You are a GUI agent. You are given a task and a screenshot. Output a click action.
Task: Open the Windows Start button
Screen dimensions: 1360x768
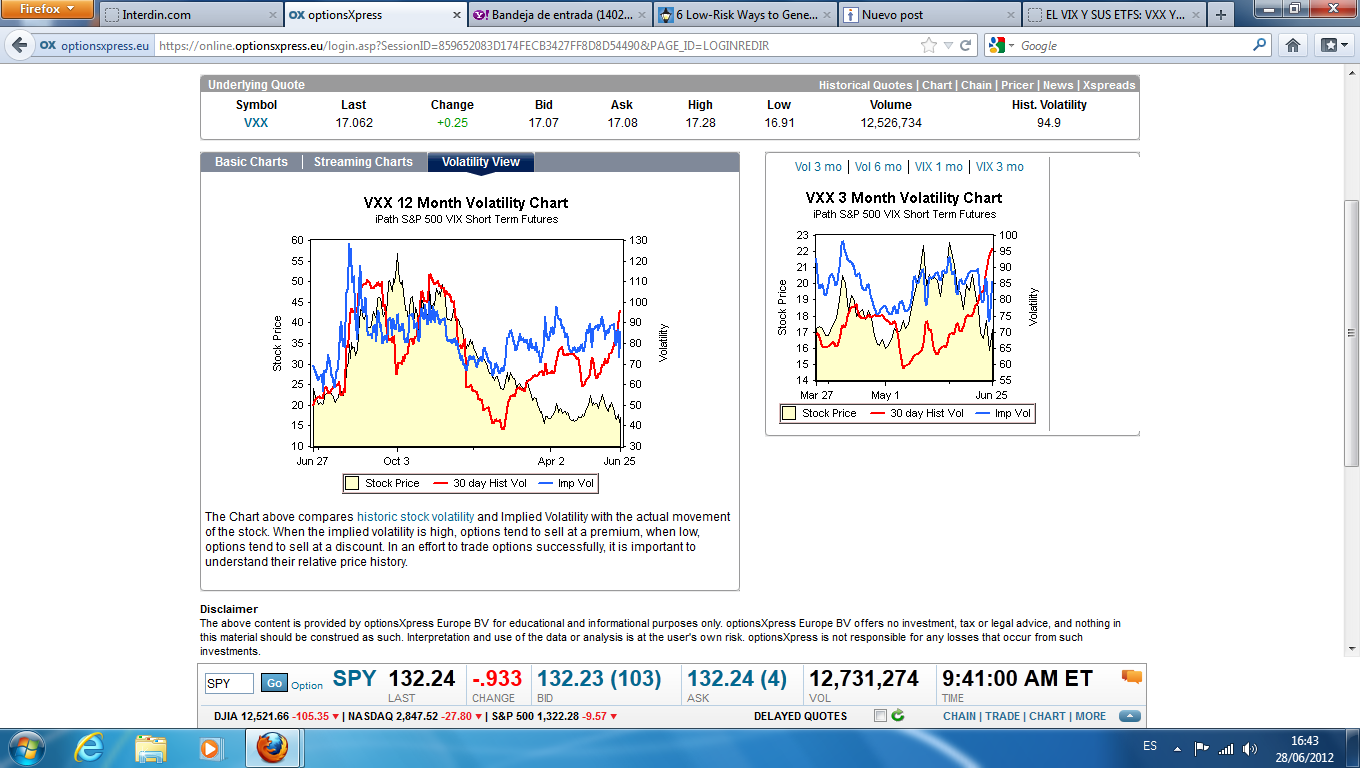(x=25, y=747)
